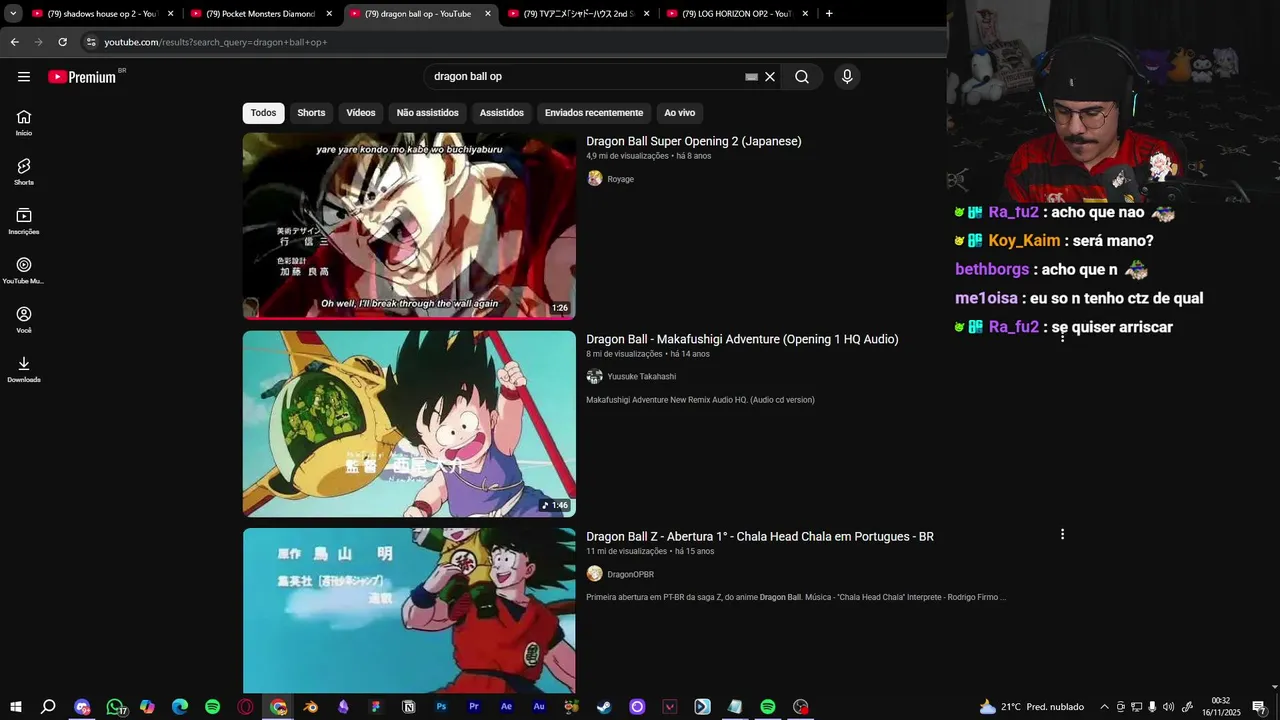The height and width of the screenshot is (720, 1280).
Task: Play the Makafushigi Adventure thumbnail
Action: pyautogui.click(x=409, y=424)
